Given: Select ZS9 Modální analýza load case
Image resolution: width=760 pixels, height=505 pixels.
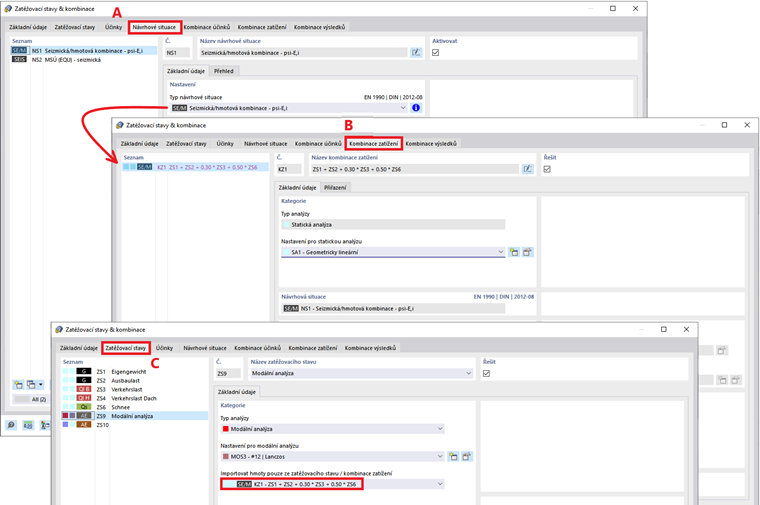Looking at the screenshot, I should 134,416.
